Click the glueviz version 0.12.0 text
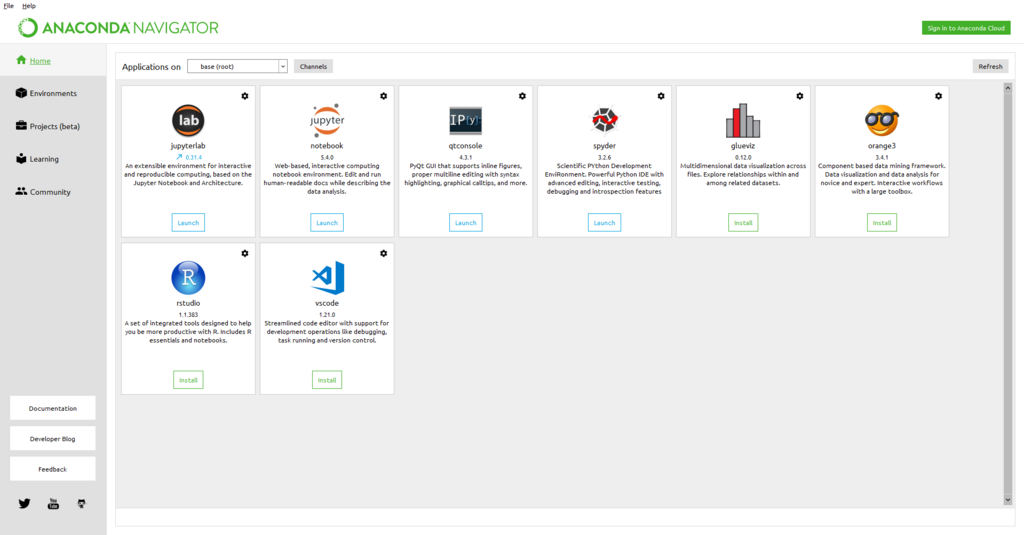The image size is (1024, 535). [x=743, y=157]
